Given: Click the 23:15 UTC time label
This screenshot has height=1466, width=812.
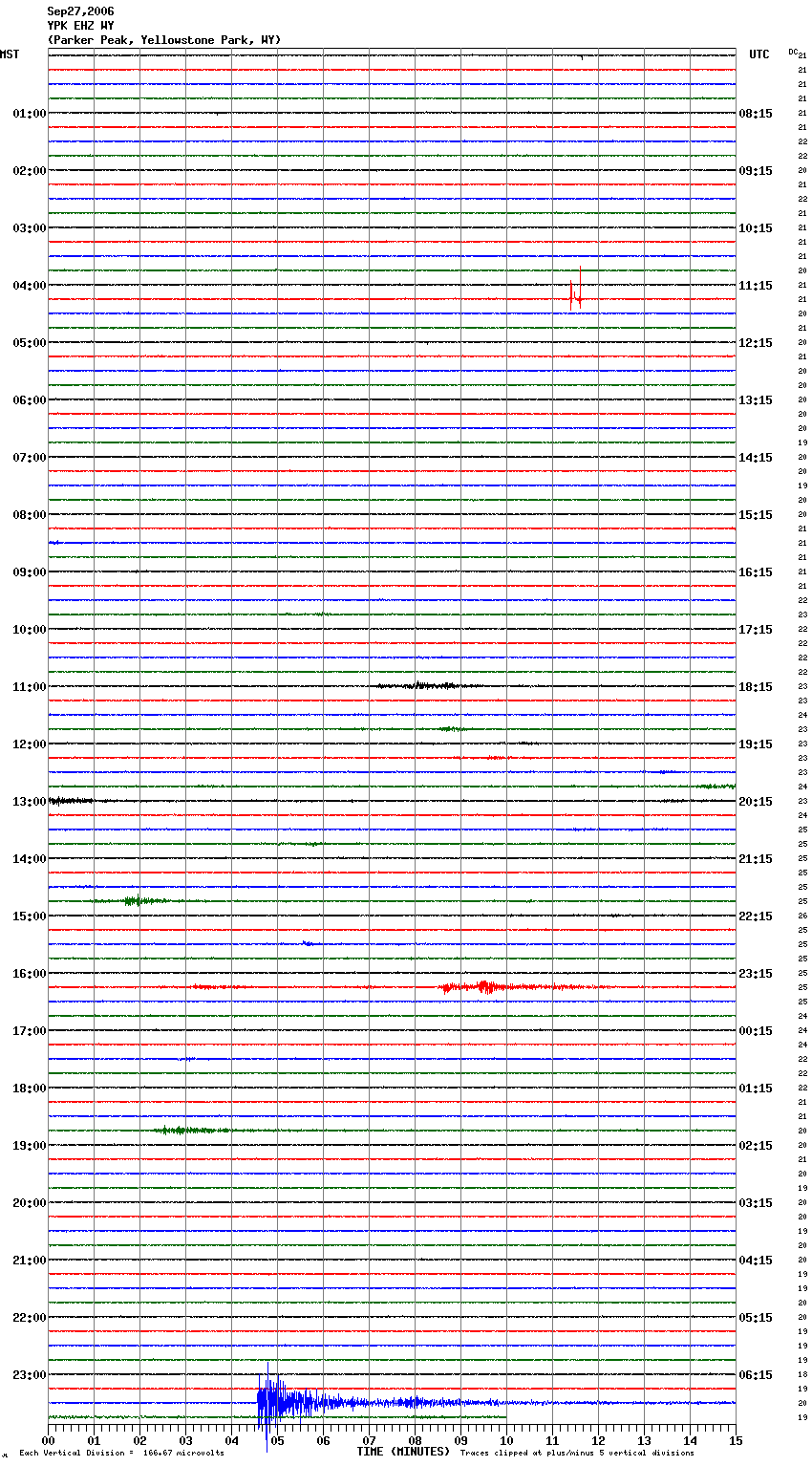Looking at the screenshot, I should (756, 974).
